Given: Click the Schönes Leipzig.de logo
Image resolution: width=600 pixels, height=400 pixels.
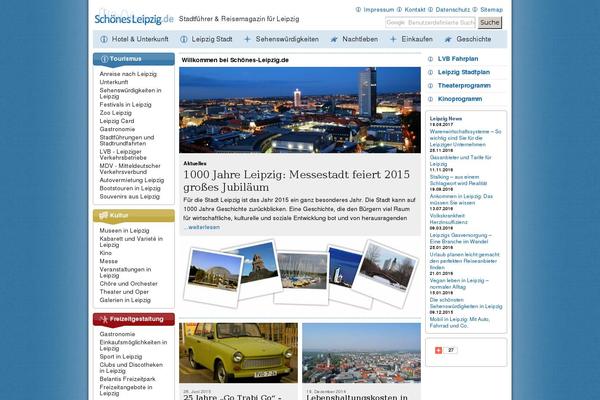Looking at the screenshot, I should tap(134, 19).
